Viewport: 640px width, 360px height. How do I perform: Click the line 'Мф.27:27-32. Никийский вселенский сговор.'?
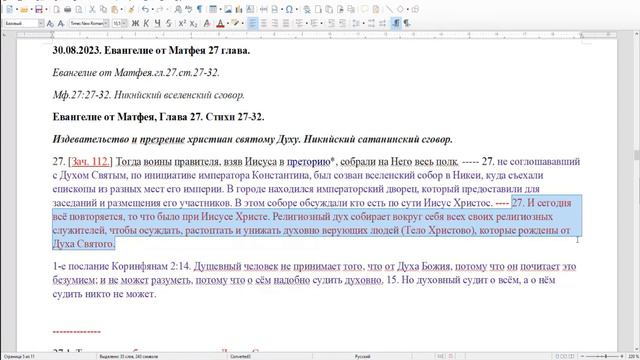click(149, 95)
